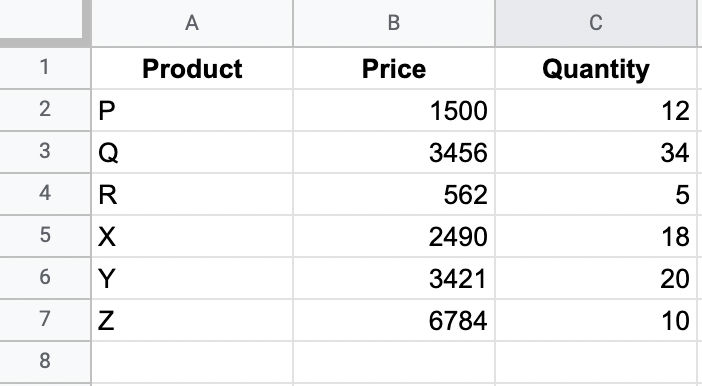702x386 pixels.
Task: Select the cell with price 562
Action: click(x=394, y=194)
